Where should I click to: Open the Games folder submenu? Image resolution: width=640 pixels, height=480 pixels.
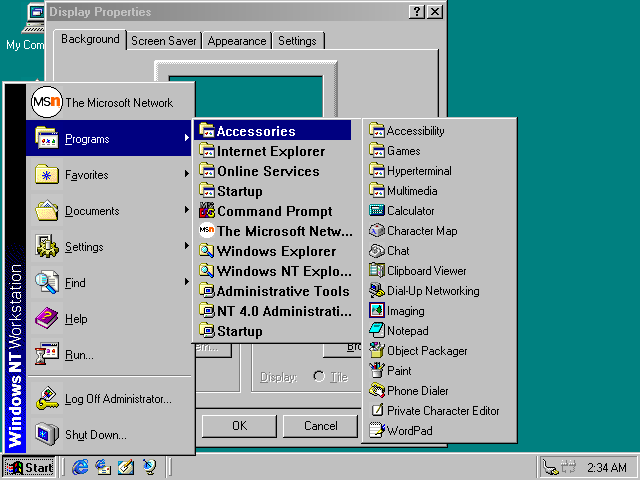click(440, 151)
